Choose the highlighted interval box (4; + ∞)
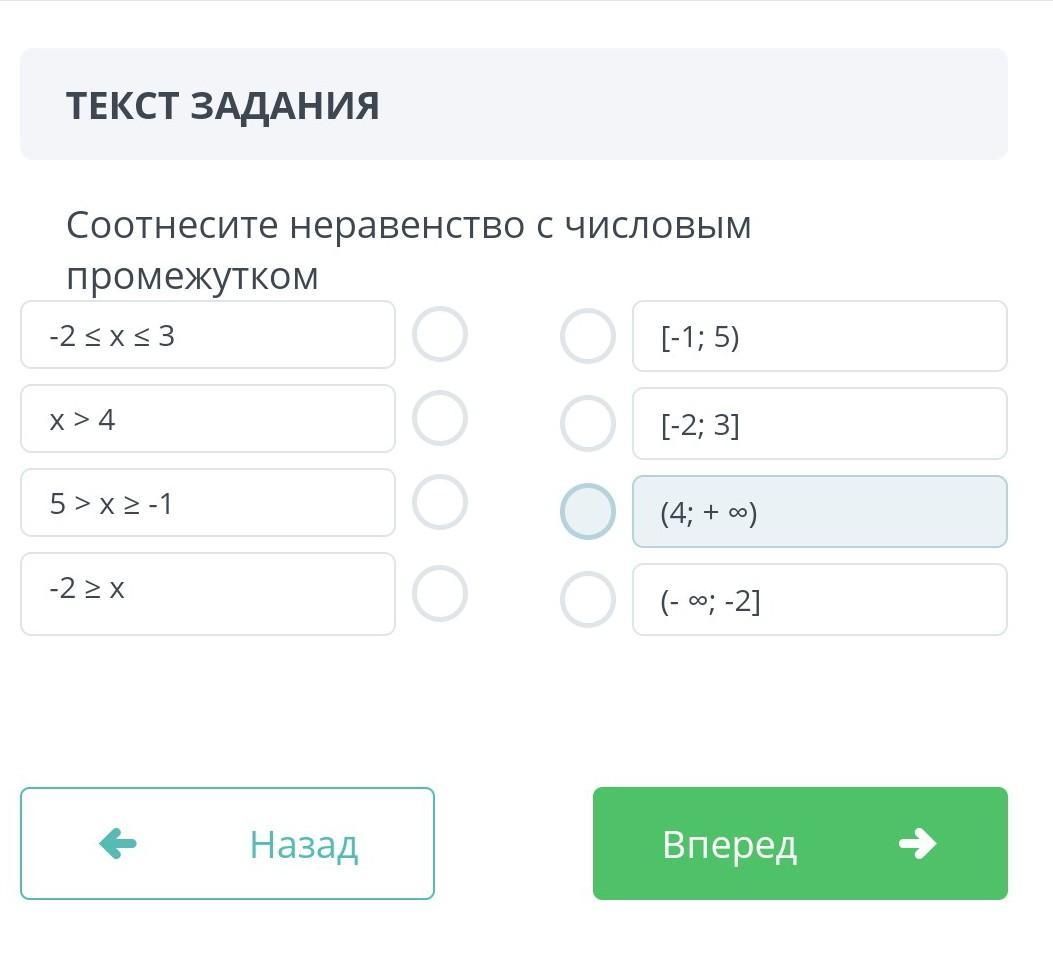1053x953 pixels. click(819, 512)
